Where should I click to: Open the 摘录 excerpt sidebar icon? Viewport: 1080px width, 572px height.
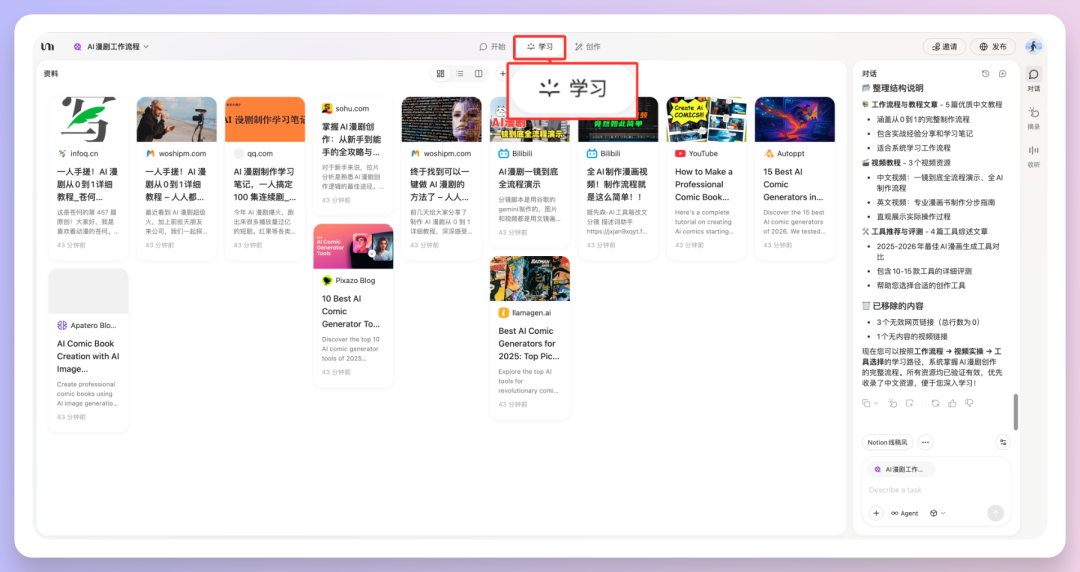coord(1033,116)
